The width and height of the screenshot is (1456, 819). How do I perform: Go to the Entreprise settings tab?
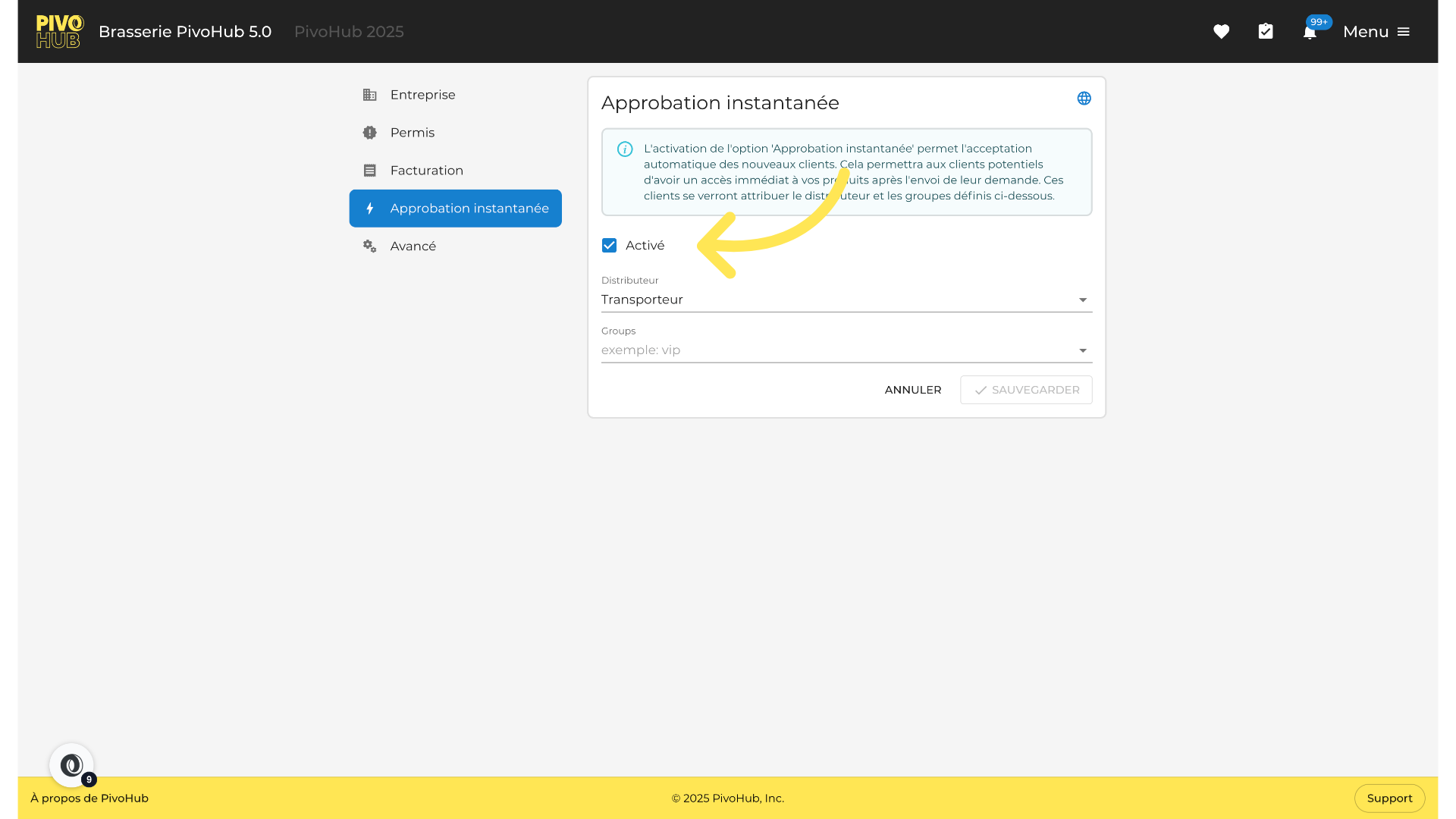click(x=422, y=95)
